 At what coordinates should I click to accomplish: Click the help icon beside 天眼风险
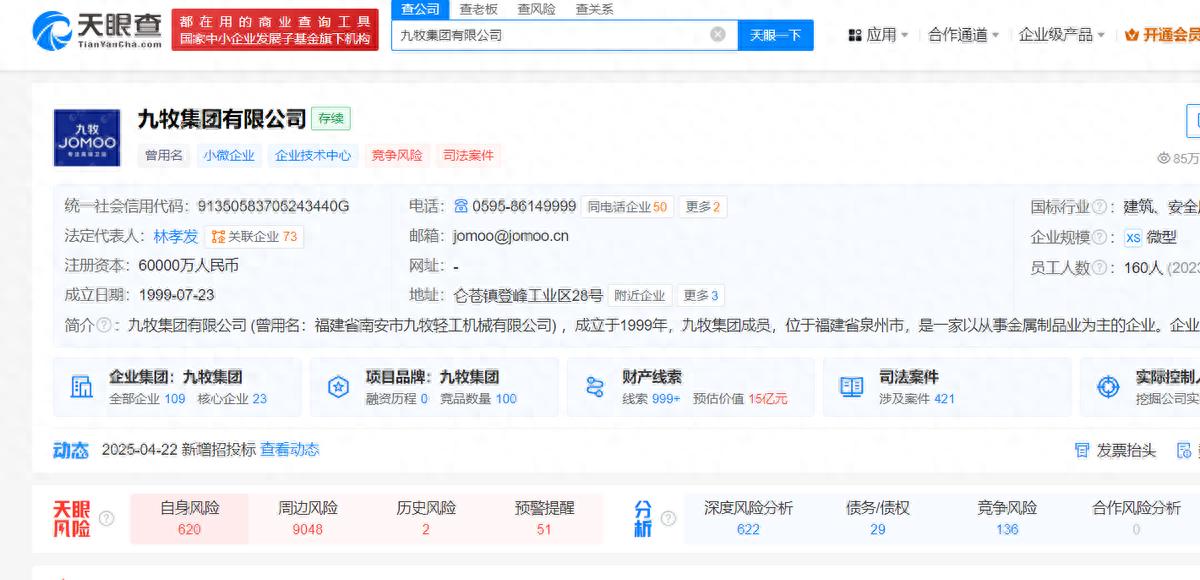coord(107,518)
